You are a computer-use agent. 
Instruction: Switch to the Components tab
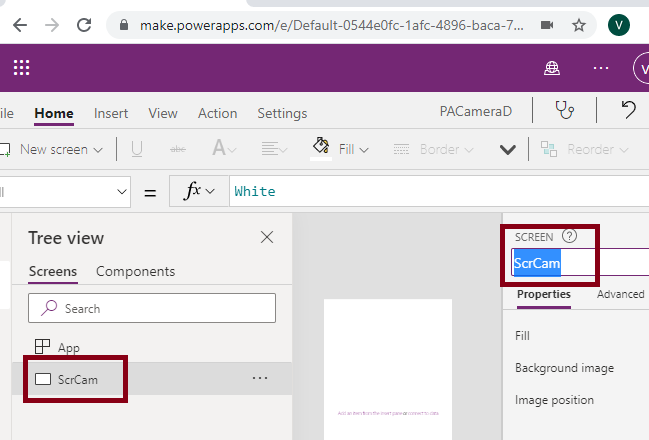click(135, 272)
